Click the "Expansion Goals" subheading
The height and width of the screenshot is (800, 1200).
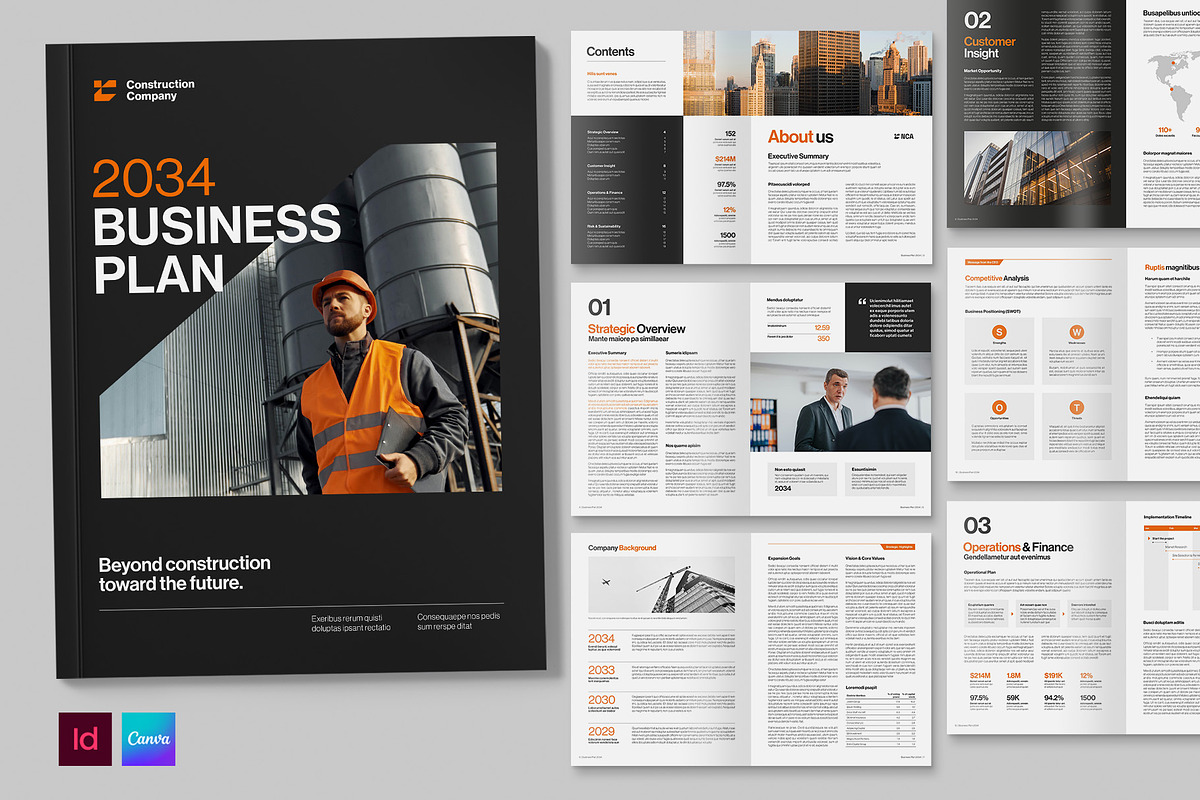point(783,558)
